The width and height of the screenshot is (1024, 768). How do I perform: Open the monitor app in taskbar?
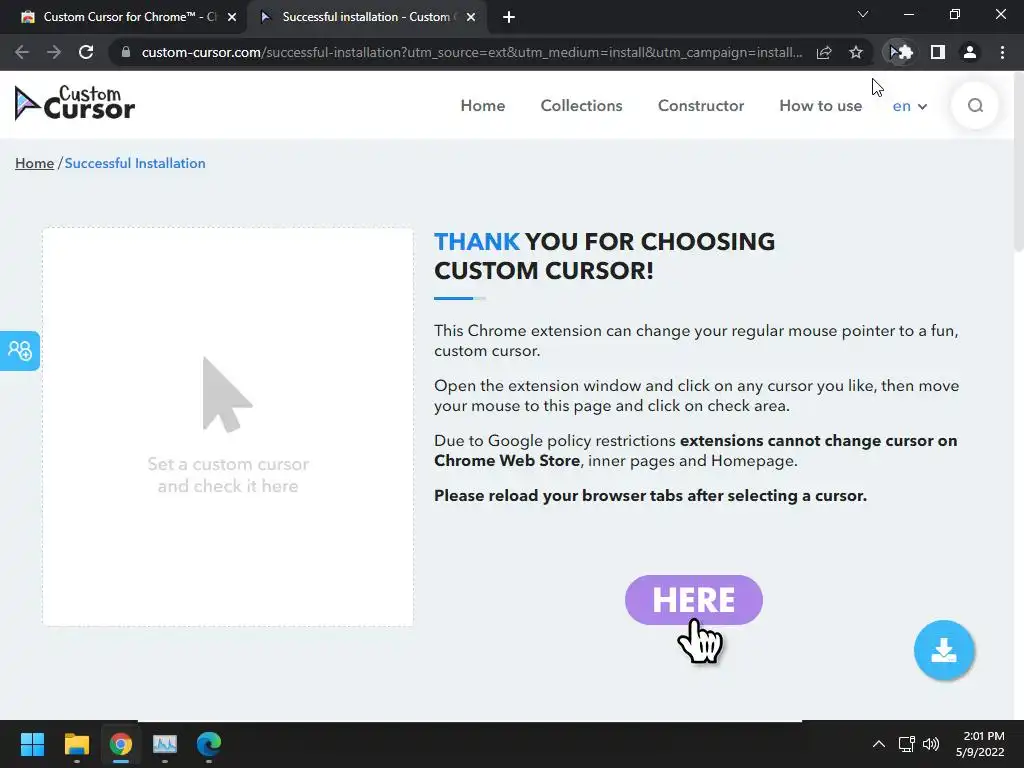point(165,744)
